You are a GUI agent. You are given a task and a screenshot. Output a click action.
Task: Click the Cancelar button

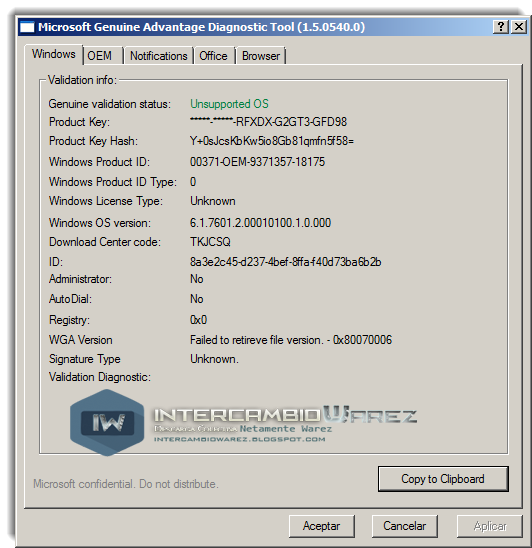(404, 526)
